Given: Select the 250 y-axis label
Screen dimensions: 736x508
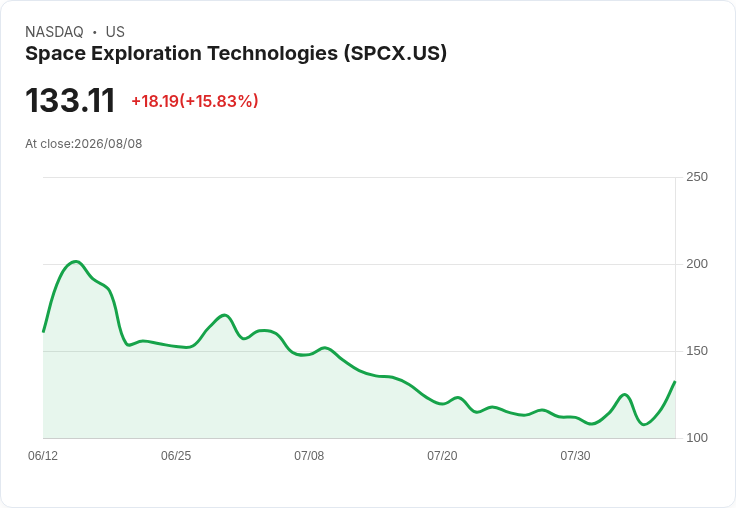Looking at the screenshot, I should tap(697, 177).
